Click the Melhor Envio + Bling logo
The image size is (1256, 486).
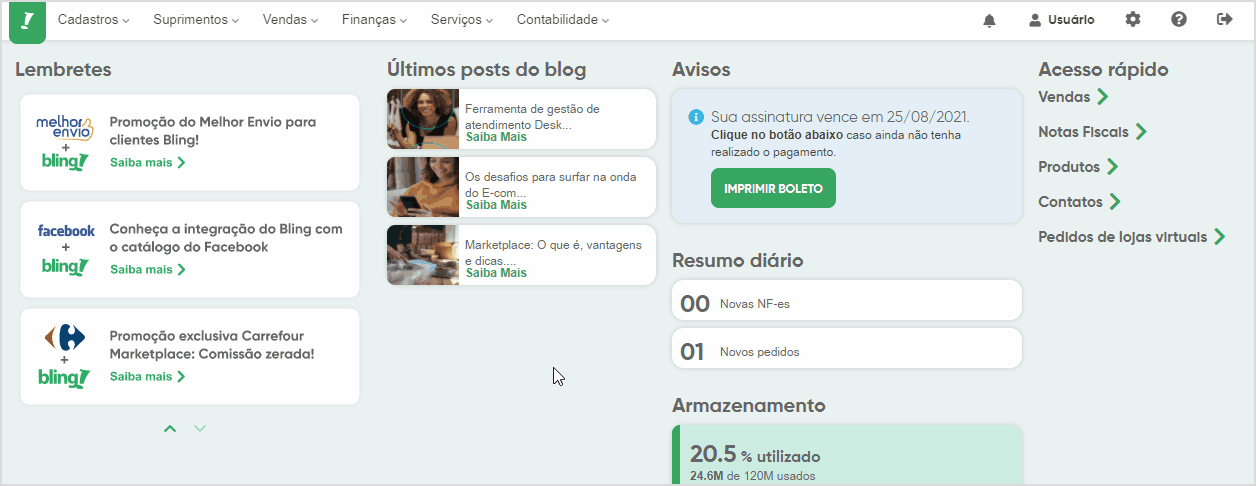coord(65,142)
